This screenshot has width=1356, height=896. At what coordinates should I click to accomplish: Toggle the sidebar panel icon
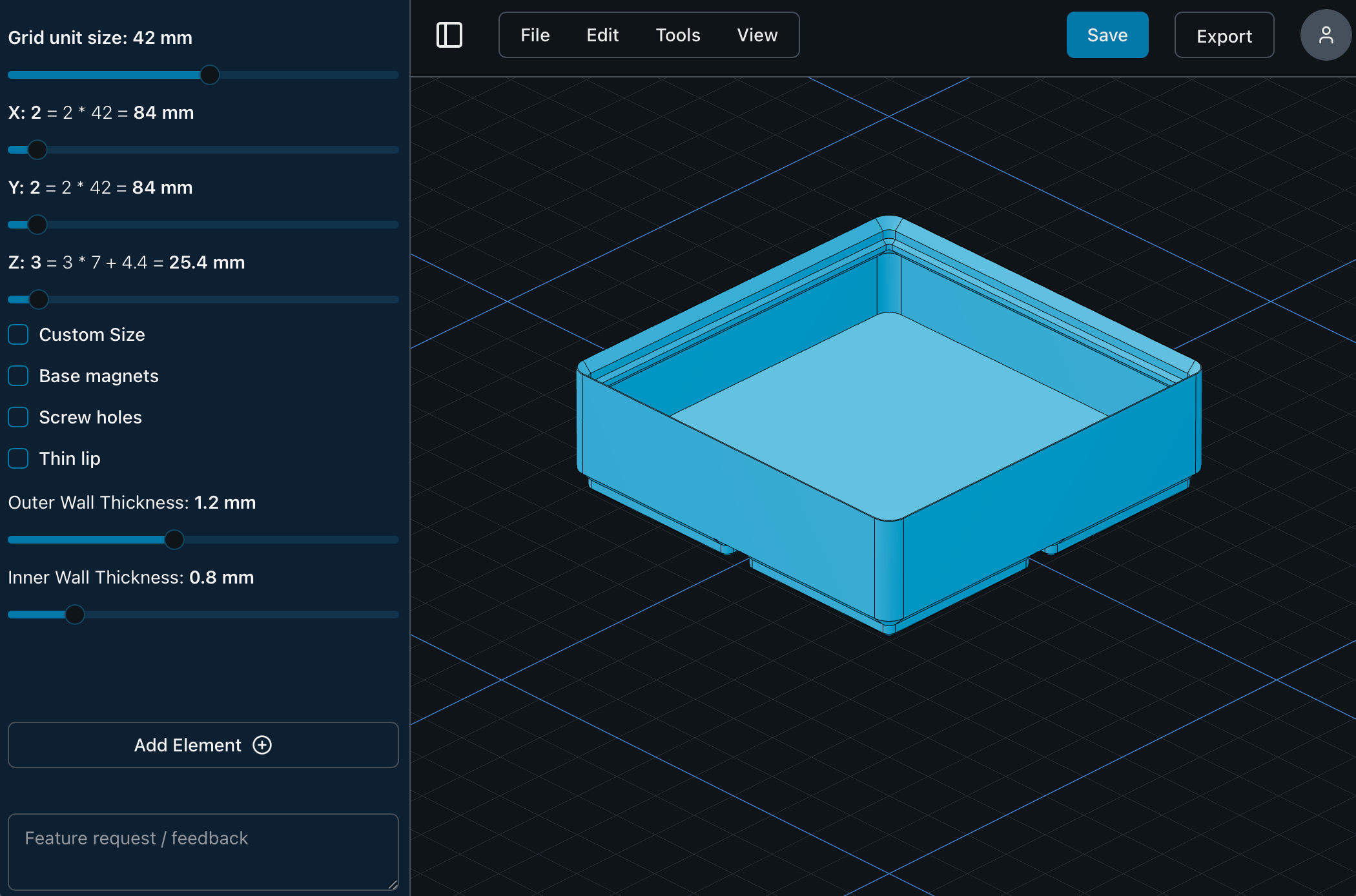pyautogui.click(x=449, y=35)
